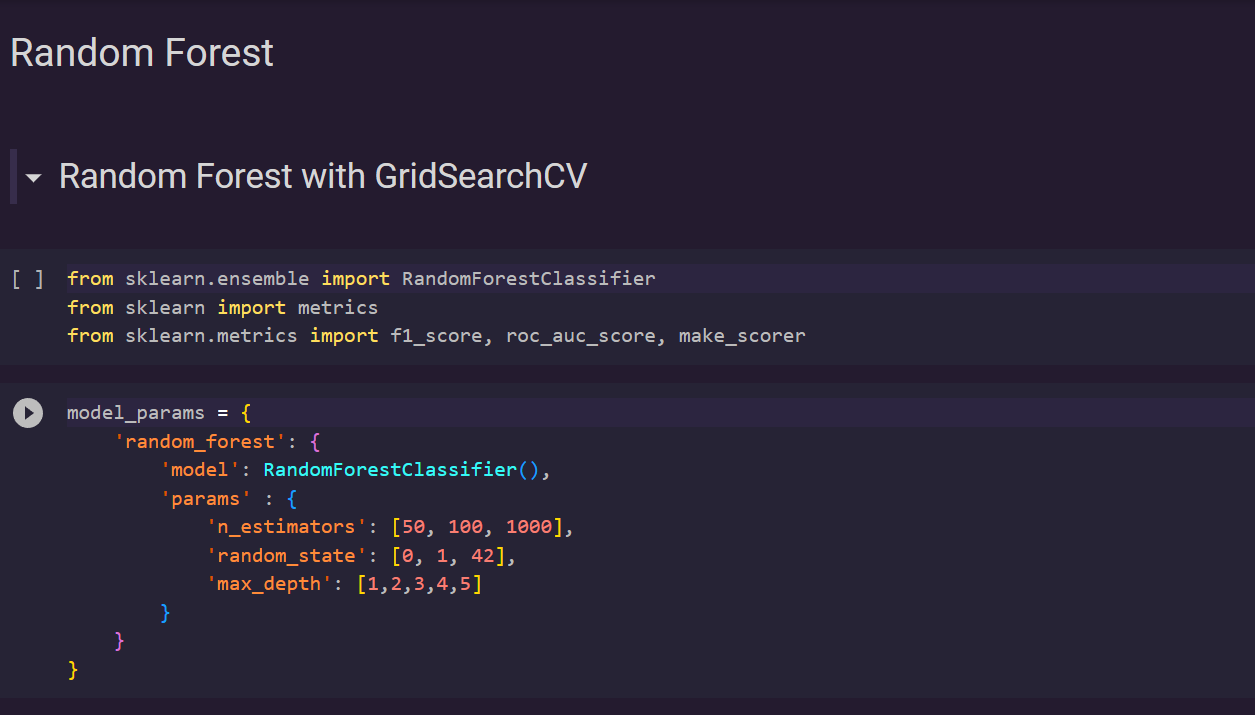Viewport: 1255px width, 715px height.
Task: Click the final yellow closing brace
Action: click(73, 669)
